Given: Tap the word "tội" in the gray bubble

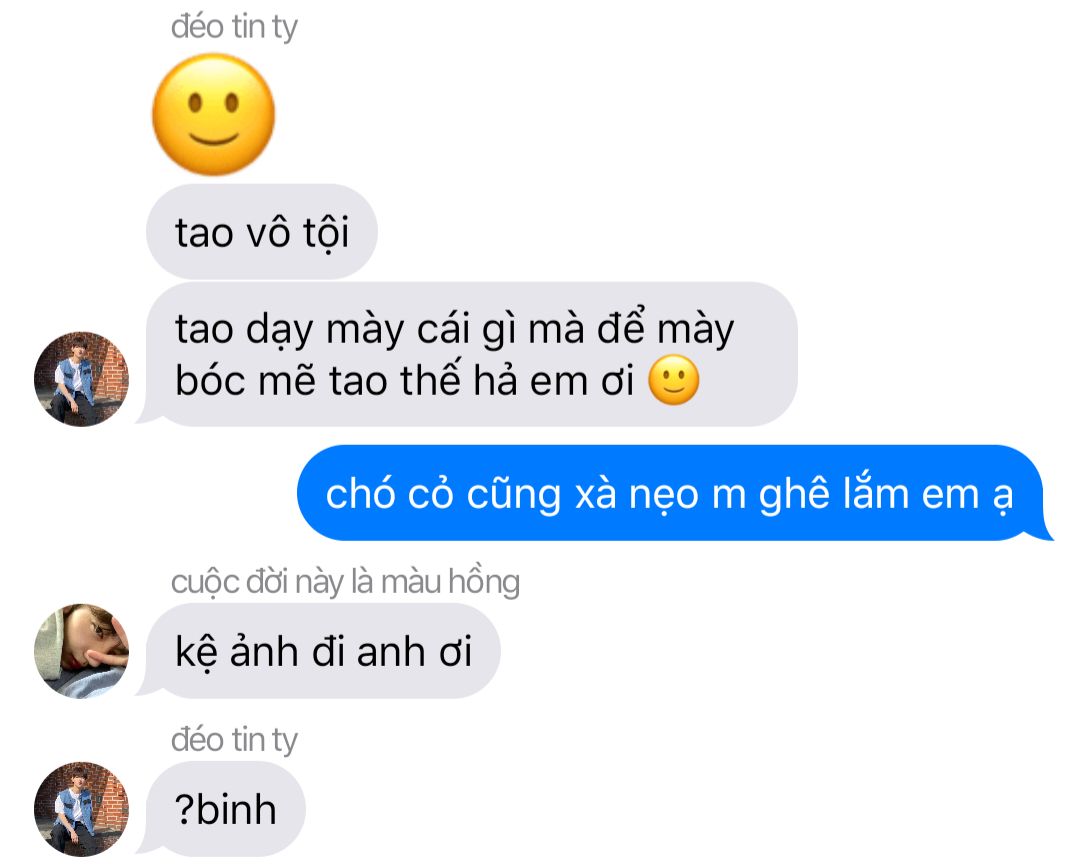Looking at the screenshot, I should 326,232.
